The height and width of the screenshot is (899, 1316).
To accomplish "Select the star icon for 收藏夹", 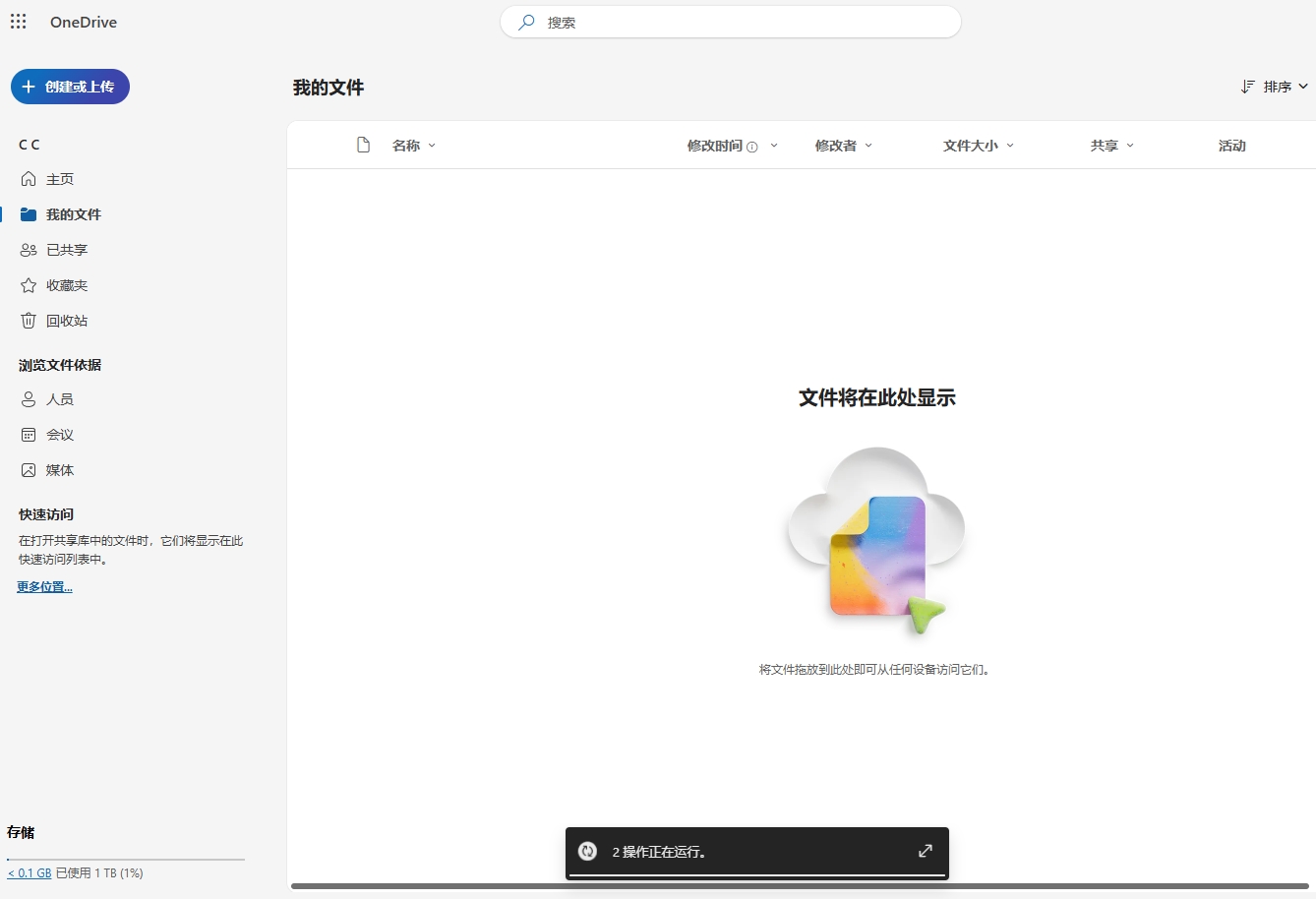I will pos(29,284).
